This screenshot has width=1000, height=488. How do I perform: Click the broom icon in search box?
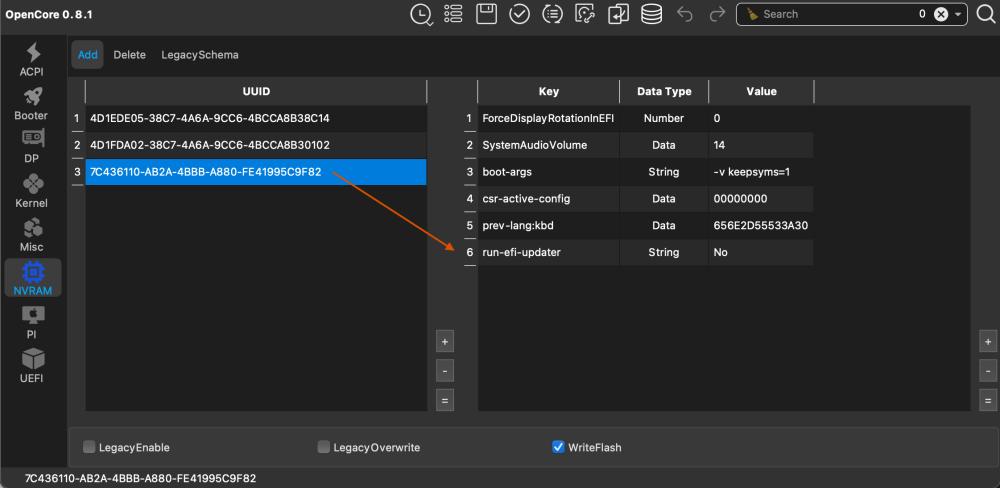pyautogui.click(x=753, y=14)
